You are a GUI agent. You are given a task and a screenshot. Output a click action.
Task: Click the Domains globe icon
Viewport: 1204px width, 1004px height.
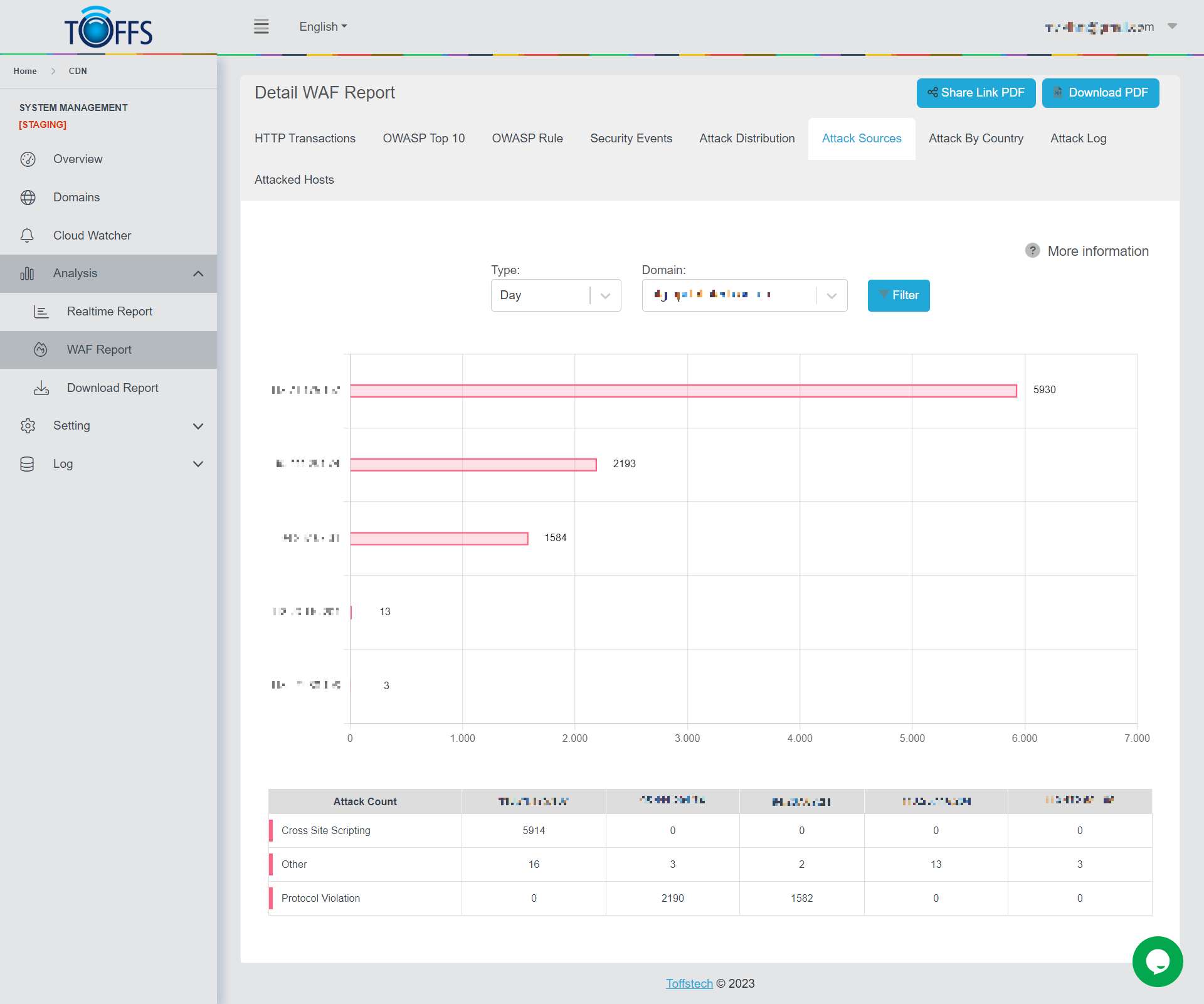click(x=28, y=198)
